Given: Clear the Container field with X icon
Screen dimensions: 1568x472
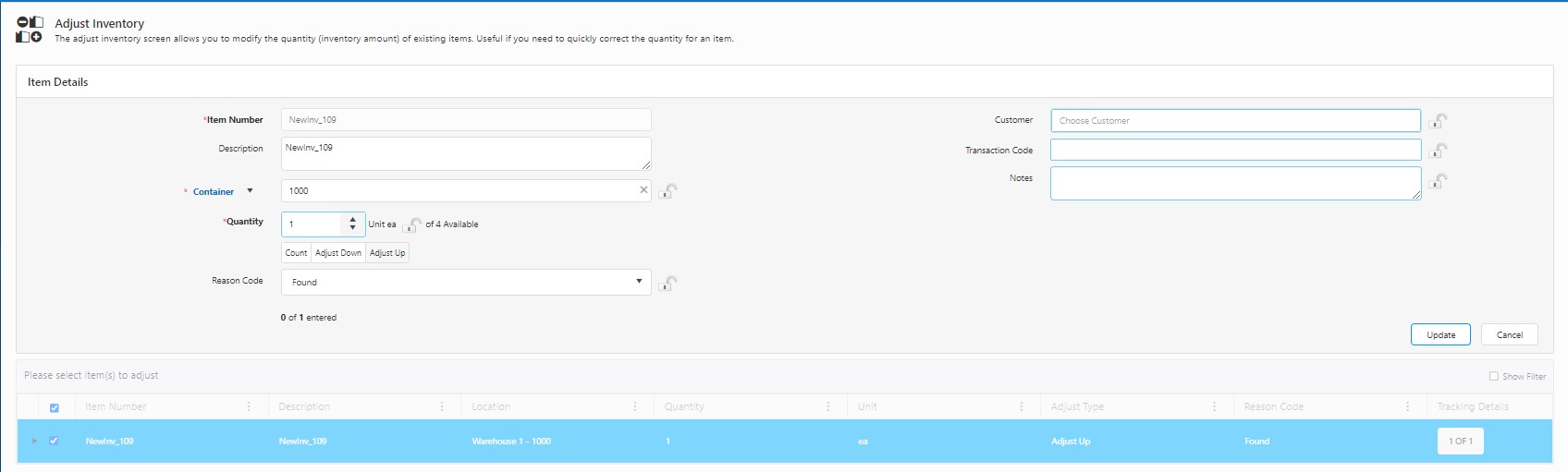Looking at the screenshot, I should 643,190.
